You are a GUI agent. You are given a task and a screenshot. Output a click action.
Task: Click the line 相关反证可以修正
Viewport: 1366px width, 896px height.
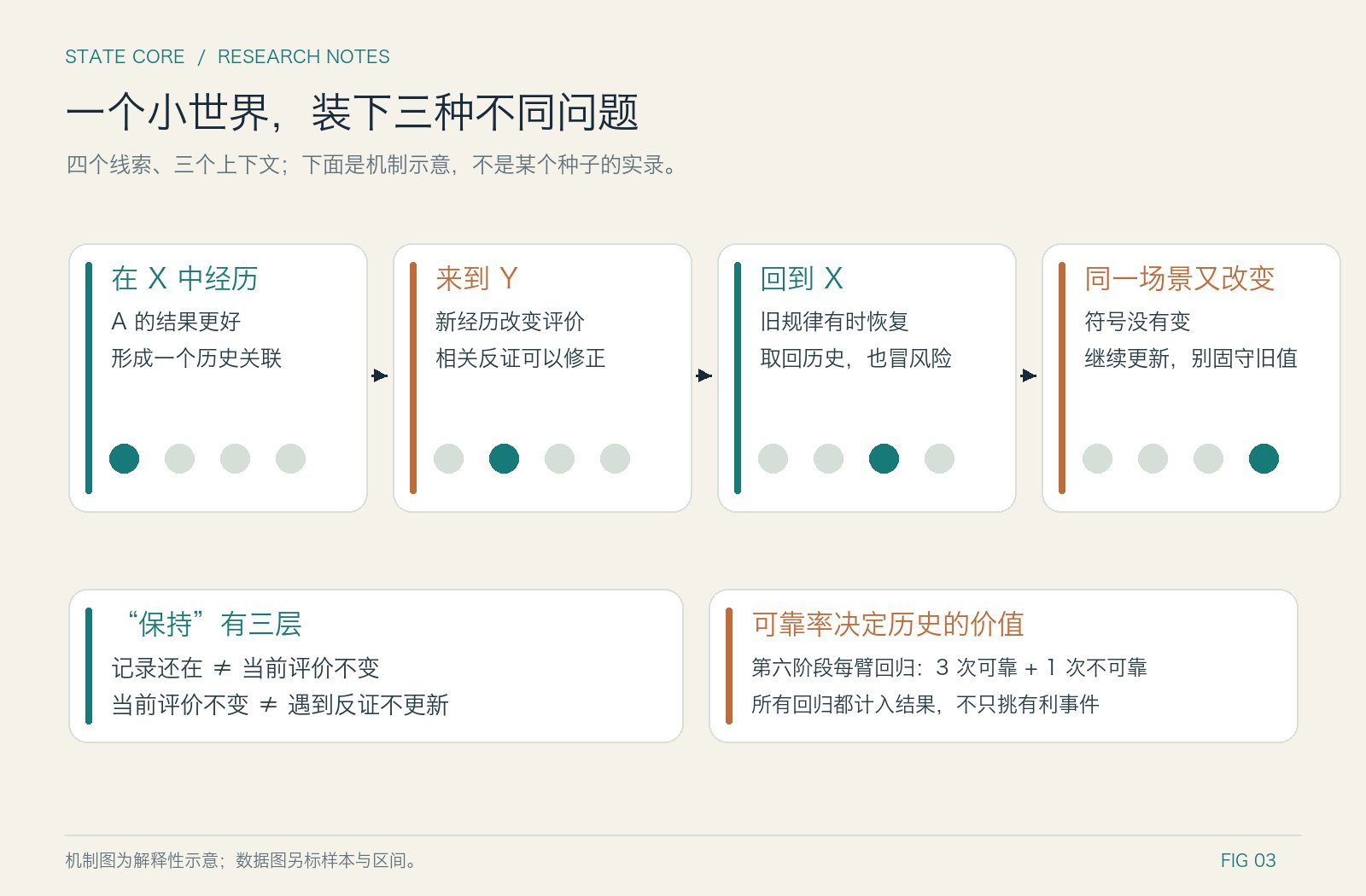point(521,358)
